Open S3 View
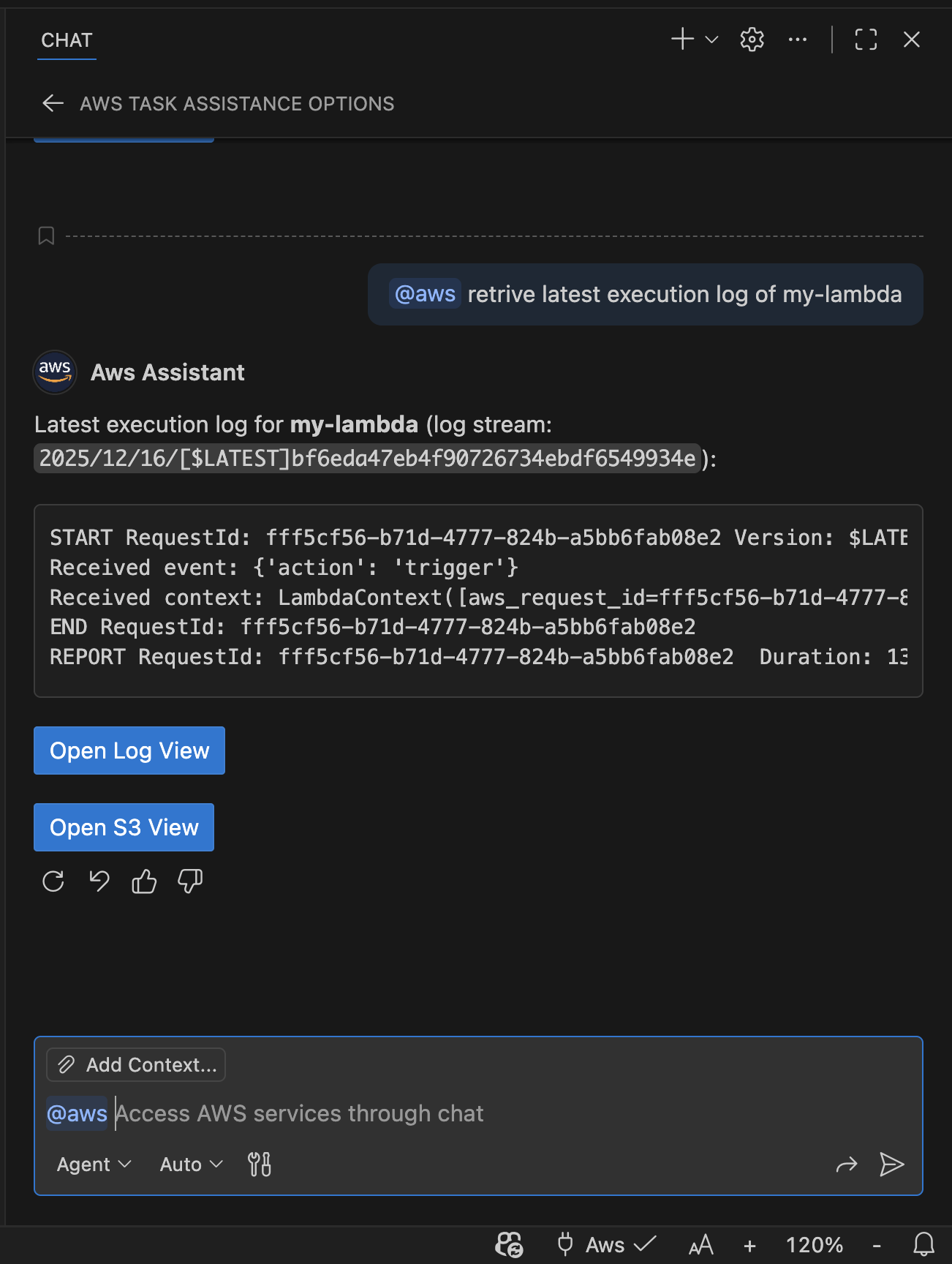This screenshot has height=1264, width=952. coord(124,827)
